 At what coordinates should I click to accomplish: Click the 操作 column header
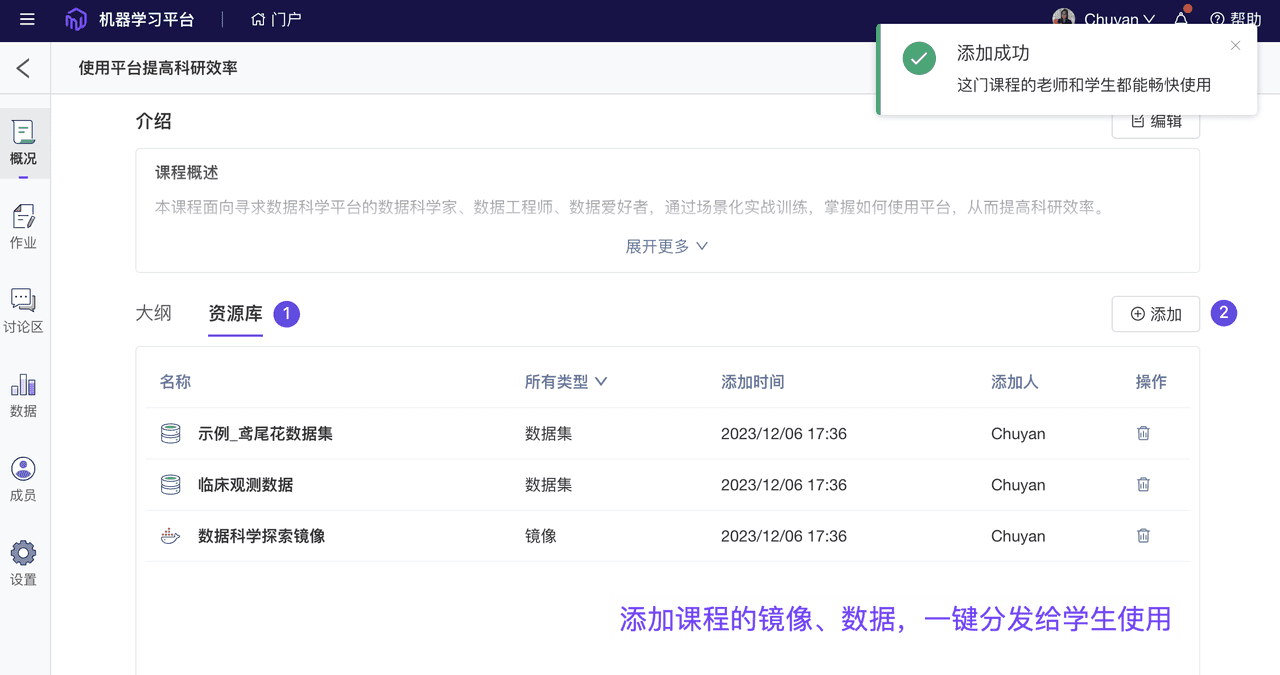(1151, 382)
